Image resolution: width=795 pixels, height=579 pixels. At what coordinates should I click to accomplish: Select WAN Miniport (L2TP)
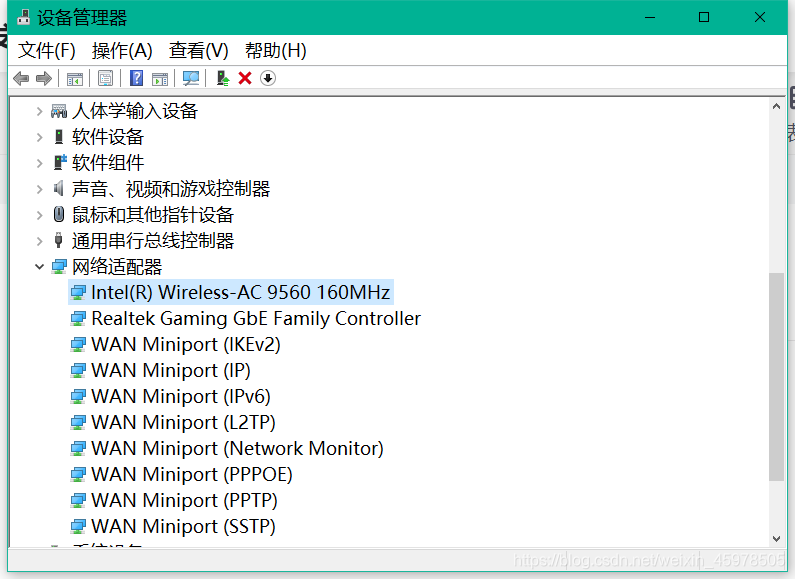183,422
